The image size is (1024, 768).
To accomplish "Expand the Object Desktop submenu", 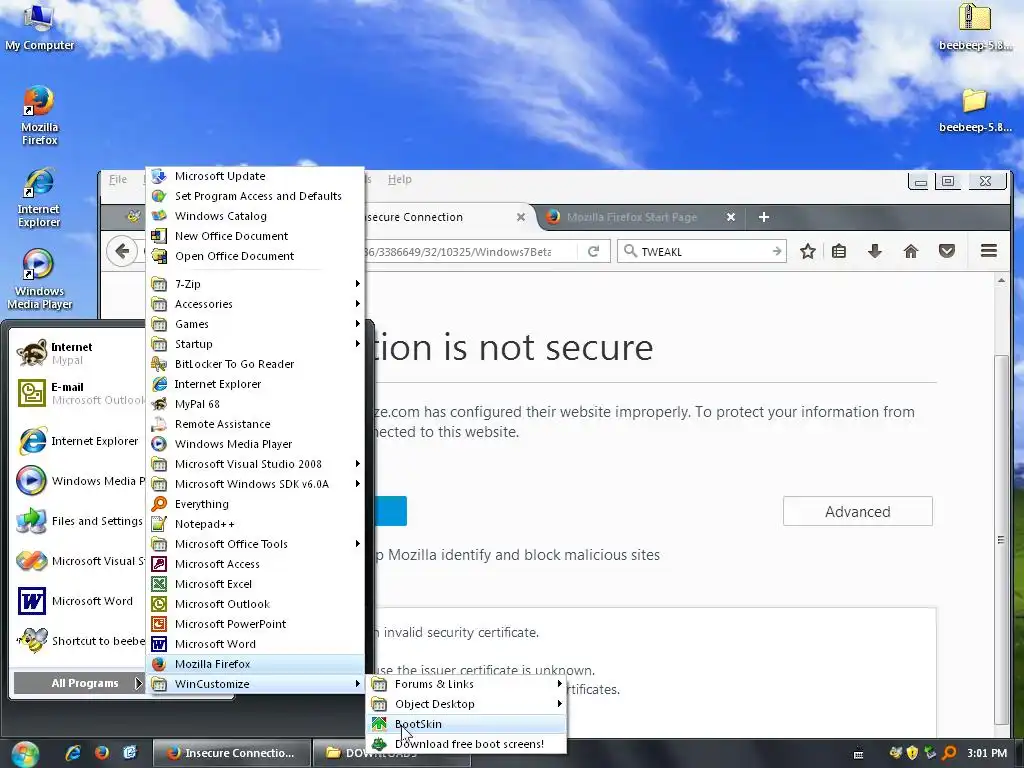I will (x=468, y=704).
